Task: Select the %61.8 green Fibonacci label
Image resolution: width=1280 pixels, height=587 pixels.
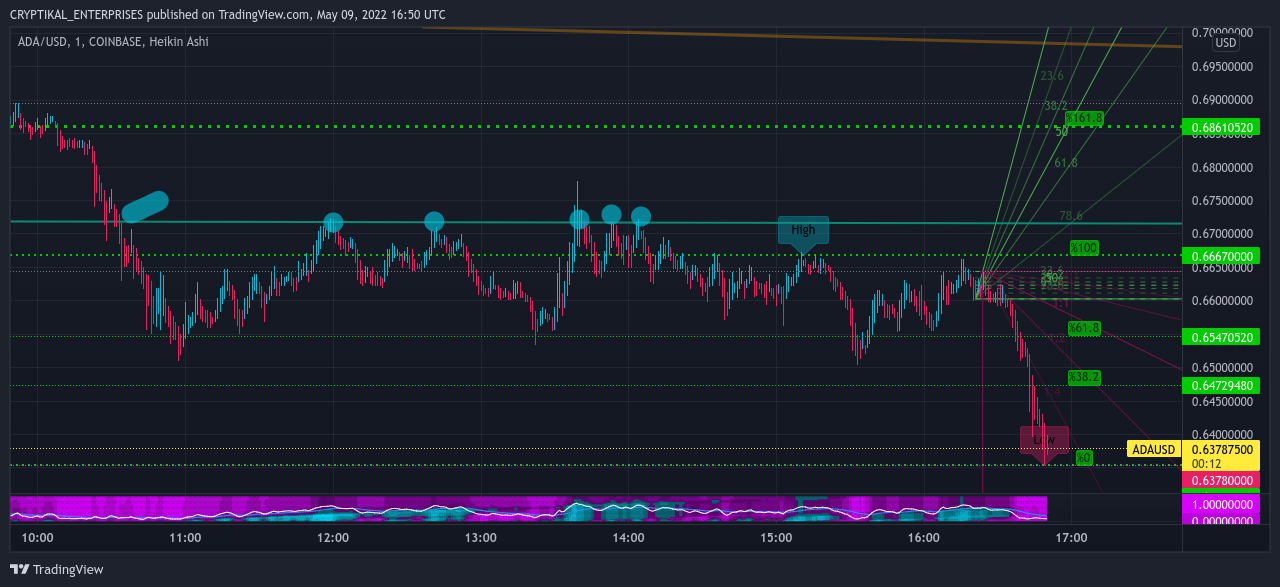Action: coord(1084,327)
